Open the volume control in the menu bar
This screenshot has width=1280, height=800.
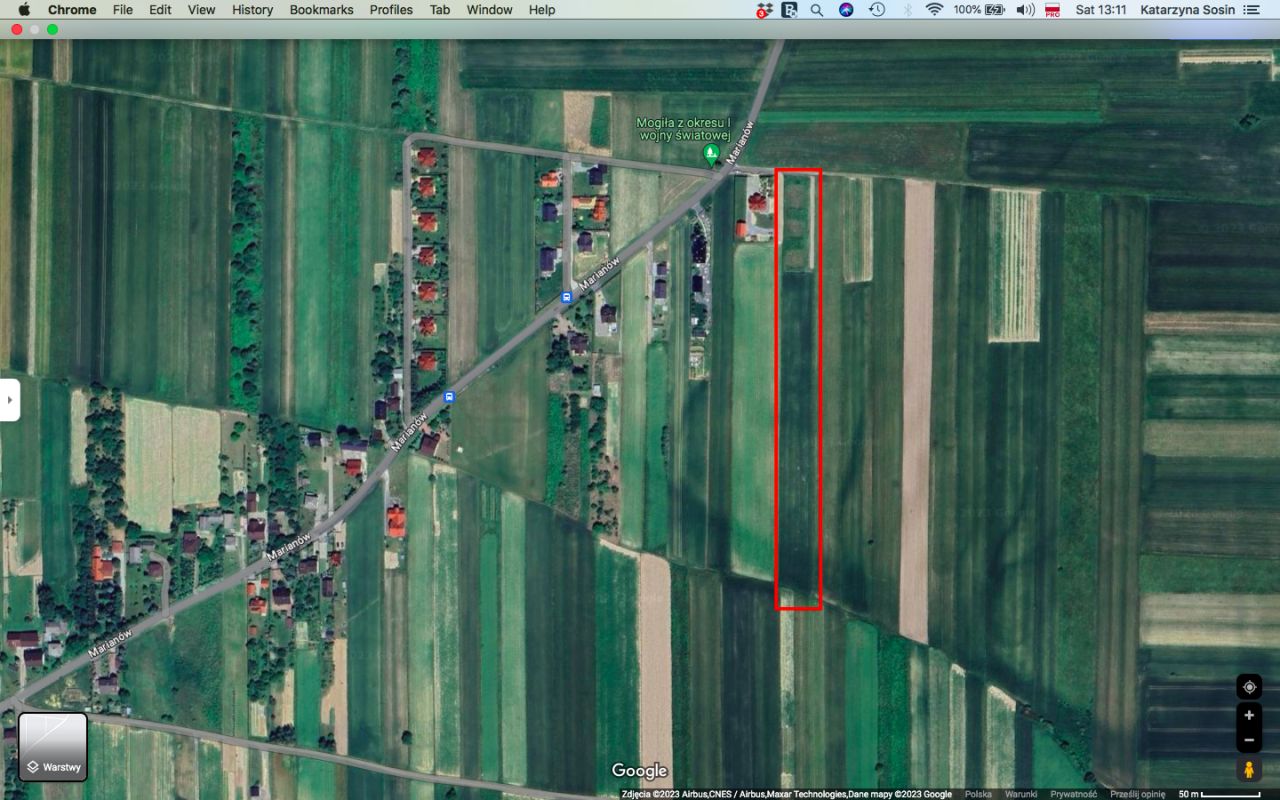point(1025,10)
